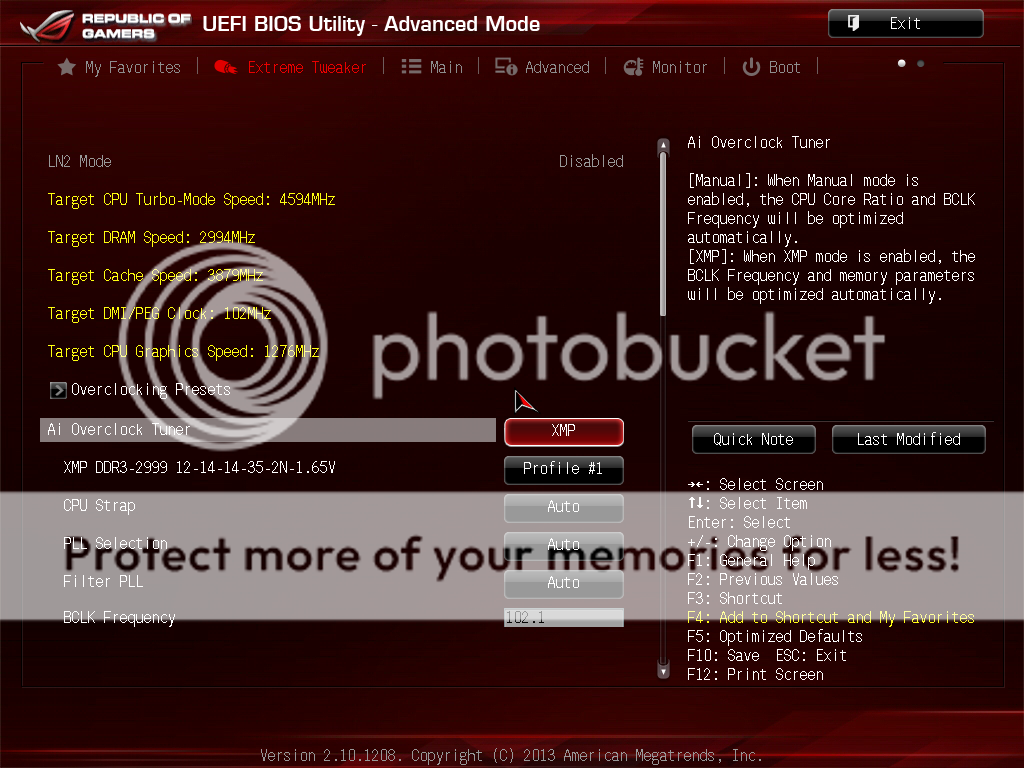Viewport: 1024px width, 768px height.
Task: Click the Extreme Tweaker tab icon
Action: tap(226, 67)
